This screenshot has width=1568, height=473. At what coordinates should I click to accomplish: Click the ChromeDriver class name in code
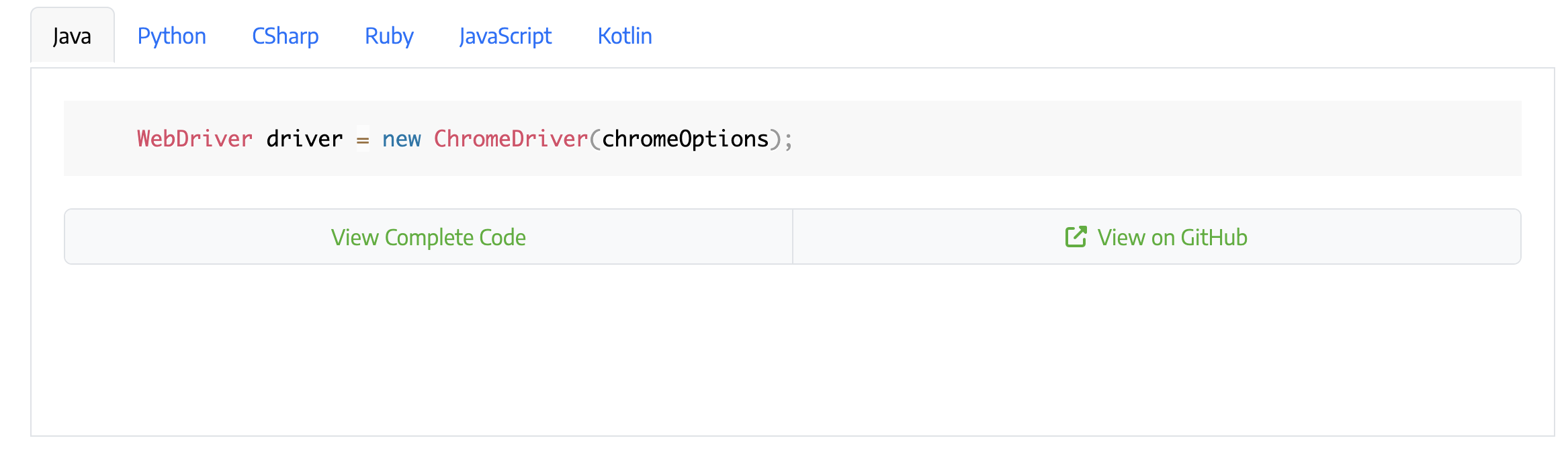click(511, 139)
